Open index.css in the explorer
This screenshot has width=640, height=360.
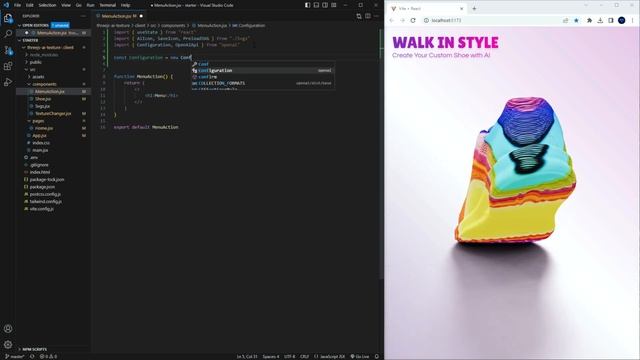pyautogui.click(x=41, y=143)
